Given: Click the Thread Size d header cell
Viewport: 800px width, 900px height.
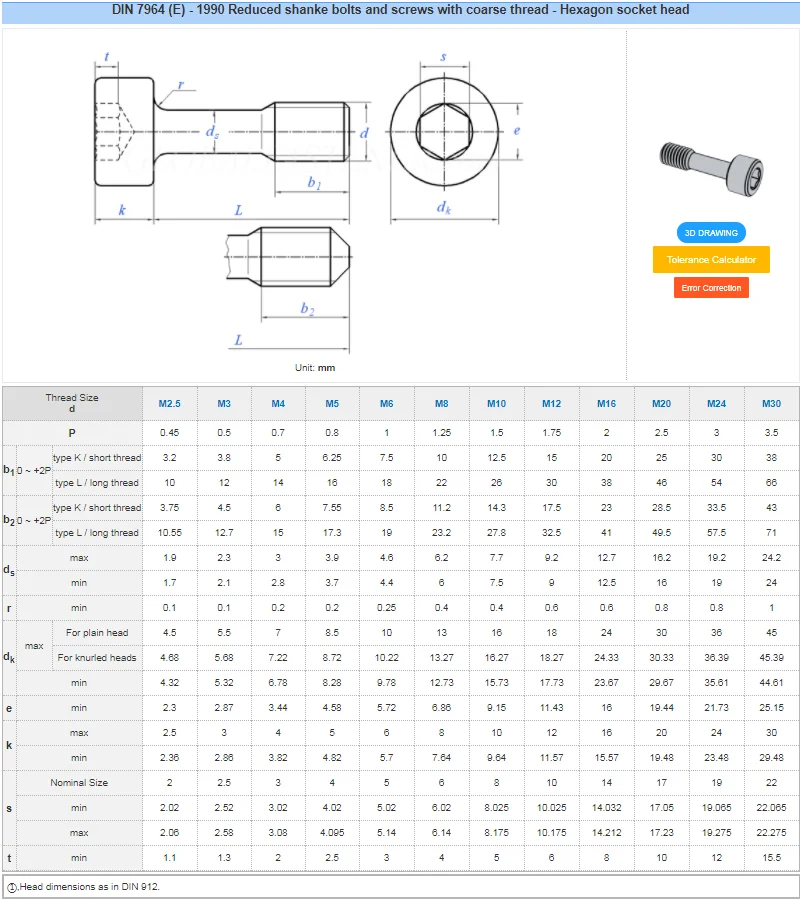Looking at the screenshot, I should (x=71, y=404).
